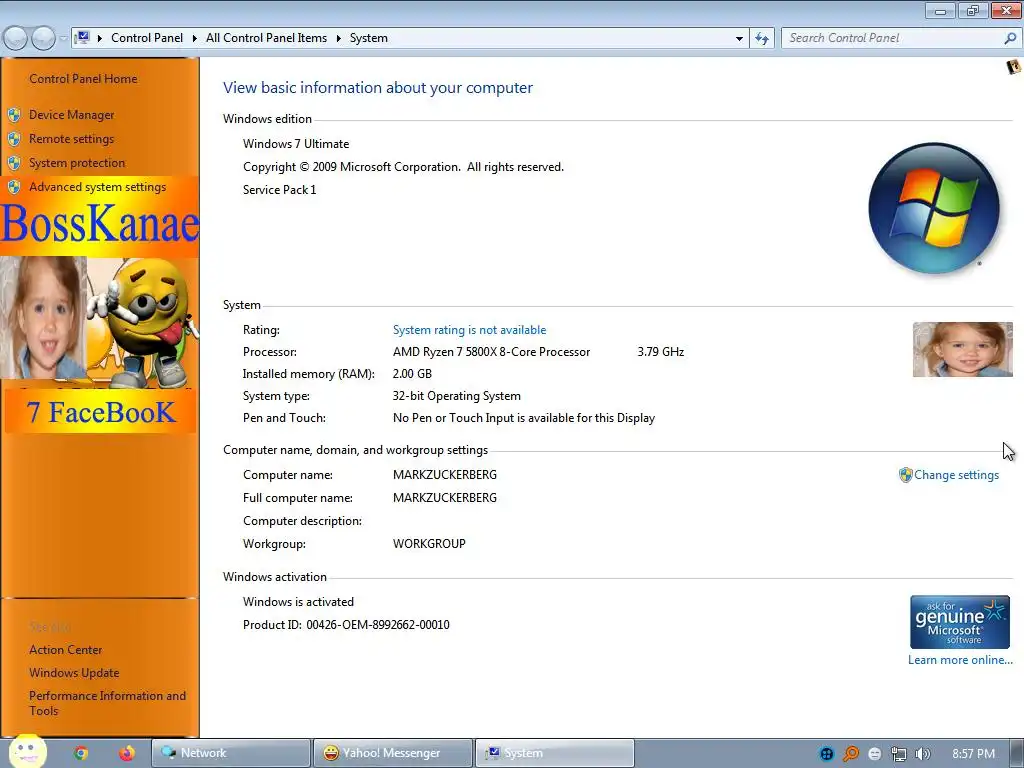Click Change settings for computer name
Image resolution: width=1024 pixels, height=768 pixels.
pyautogui.click(x=956, y=475)
